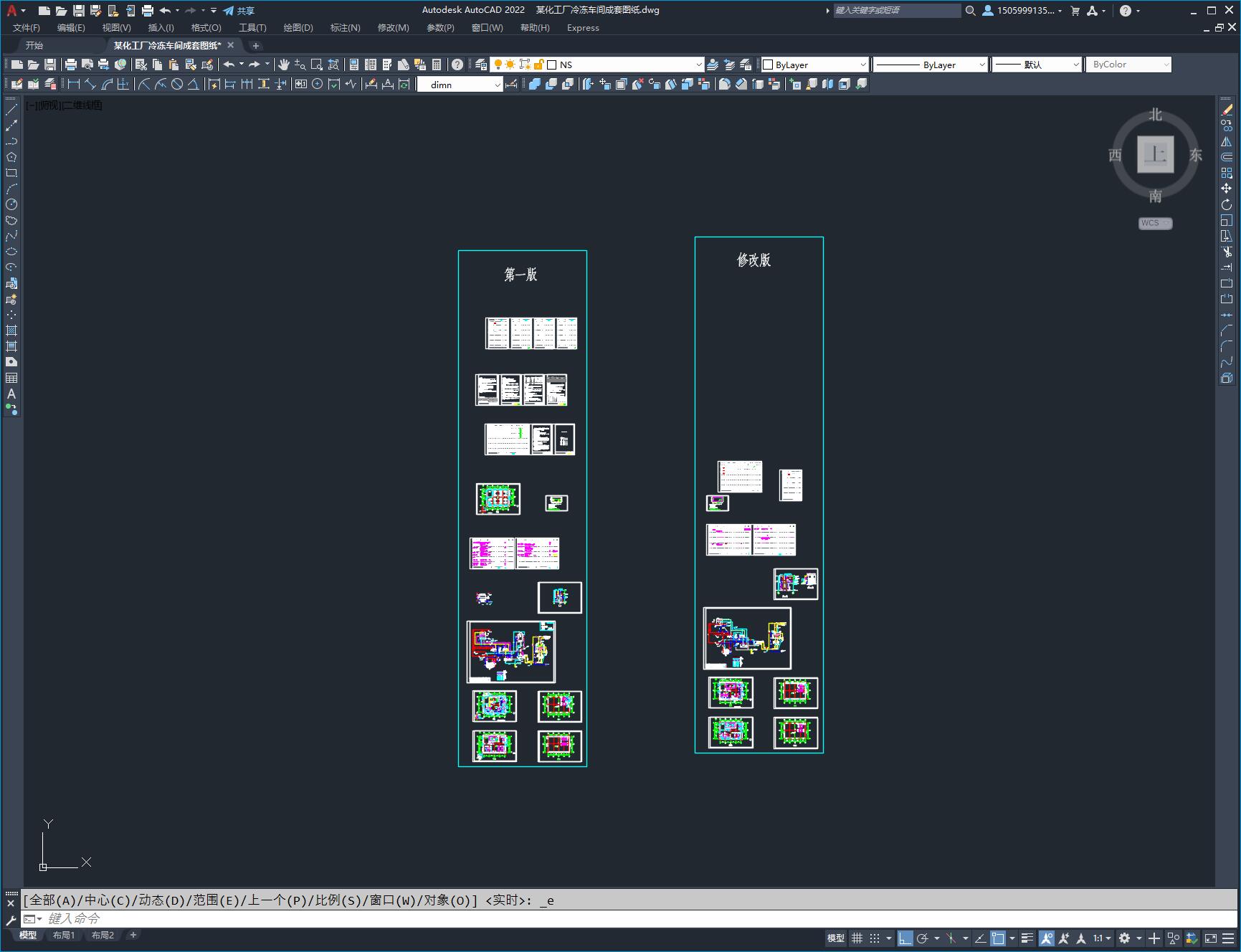Click the user account 1505999135 button
The width and height of the screenshot is (1241, 952).
1022,11
